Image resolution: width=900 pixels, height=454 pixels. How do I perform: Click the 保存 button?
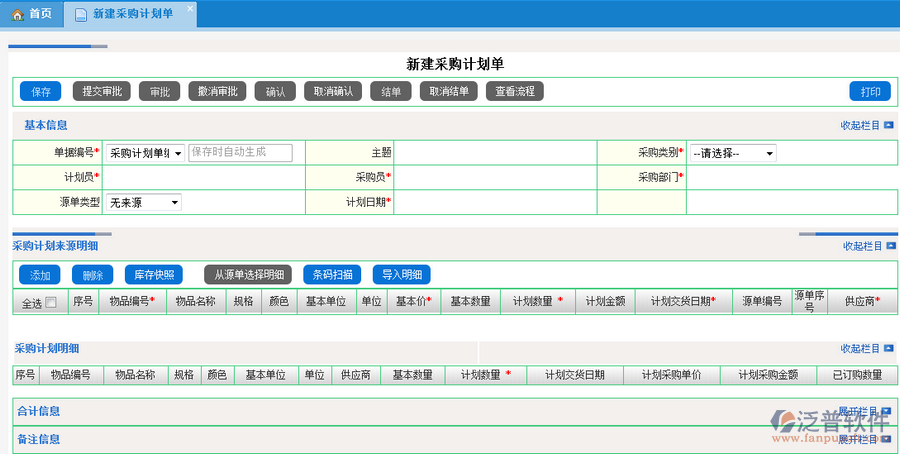coord(41,91)
